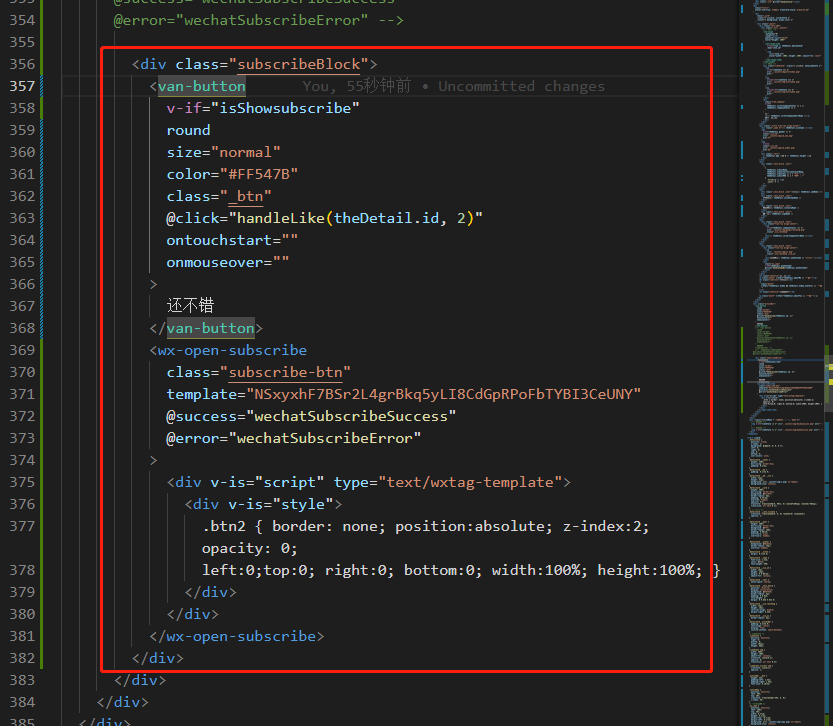Click the "z-index:2;" declaration

(606, 527)
